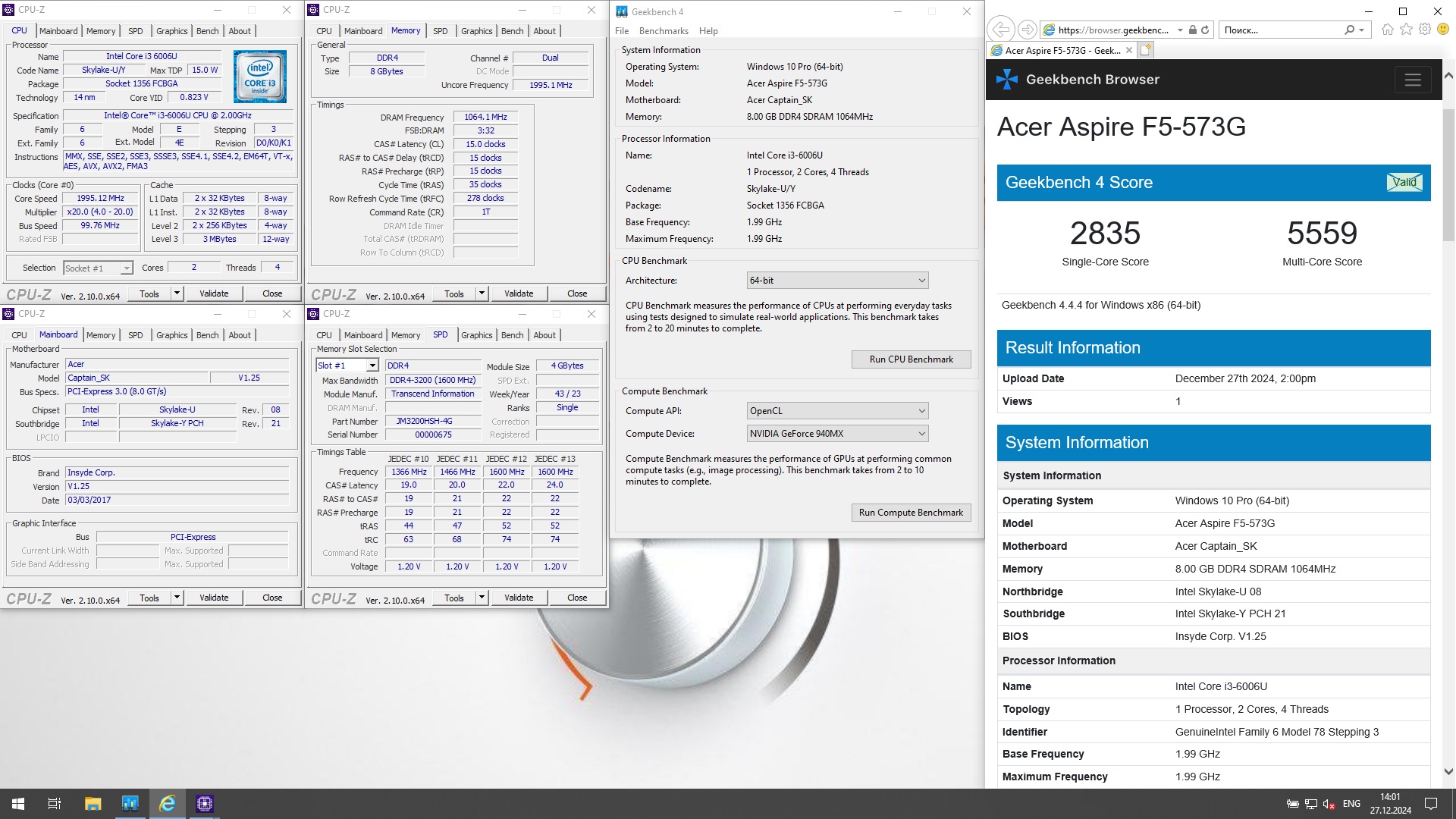
Task: Open the Compute Device NVIDIA GeForce 940MX dropdown
Action: [837, 434]
